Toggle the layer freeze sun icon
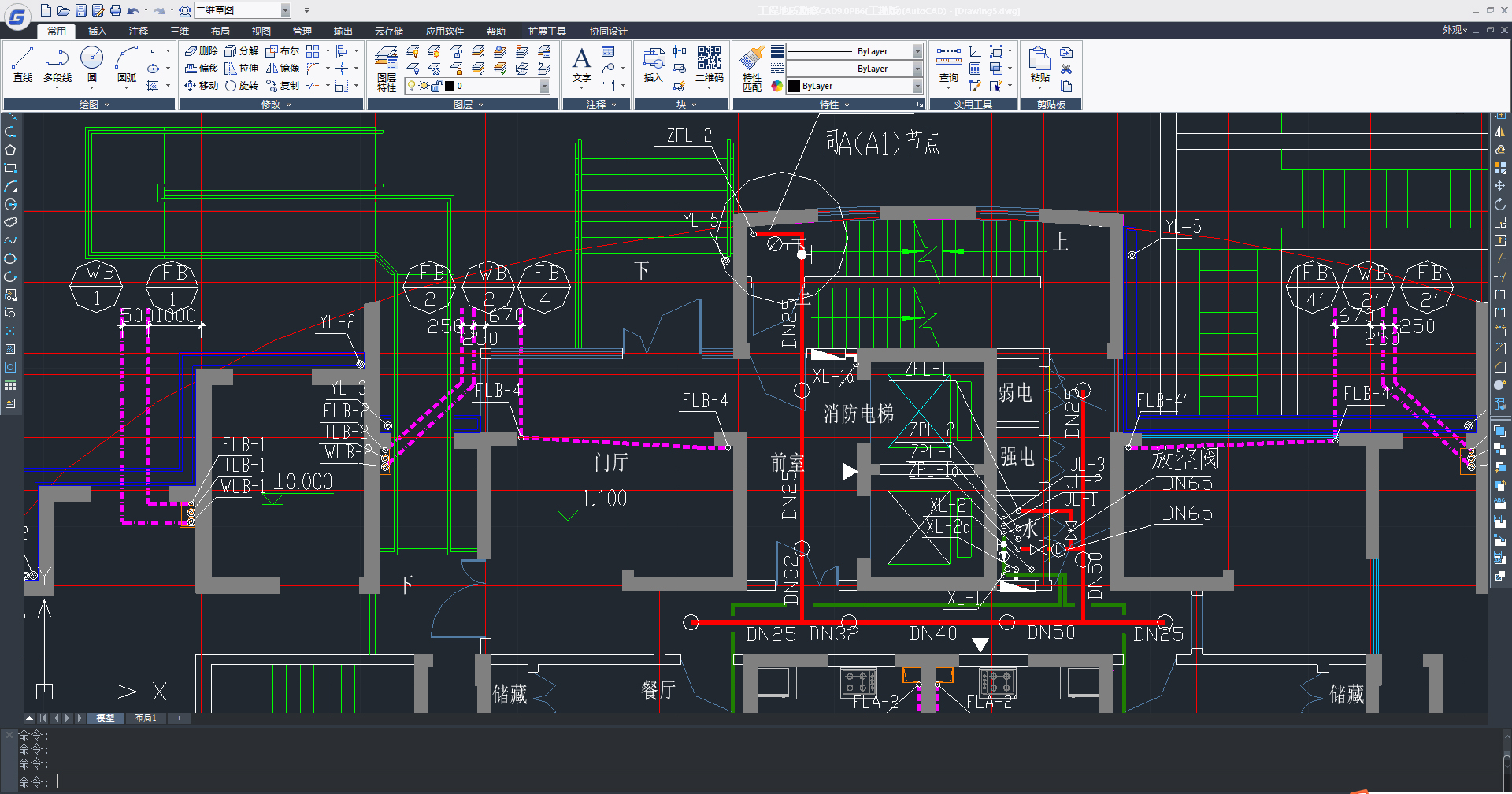Image resolution: width=1512 pixels, height=794 pixels. click(424, 86)
